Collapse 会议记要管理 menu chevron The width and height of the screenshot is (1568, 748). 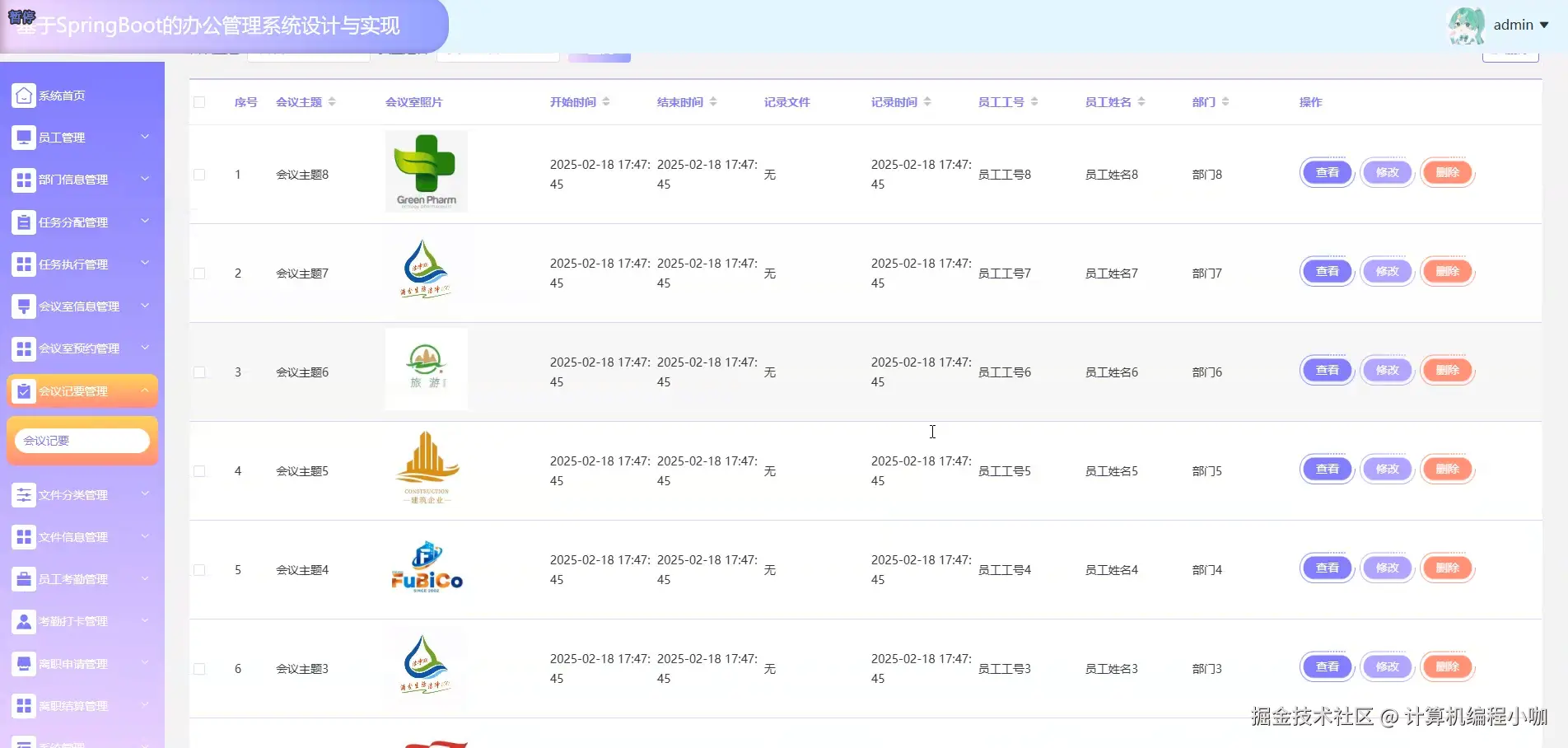[x=145, y=390]
